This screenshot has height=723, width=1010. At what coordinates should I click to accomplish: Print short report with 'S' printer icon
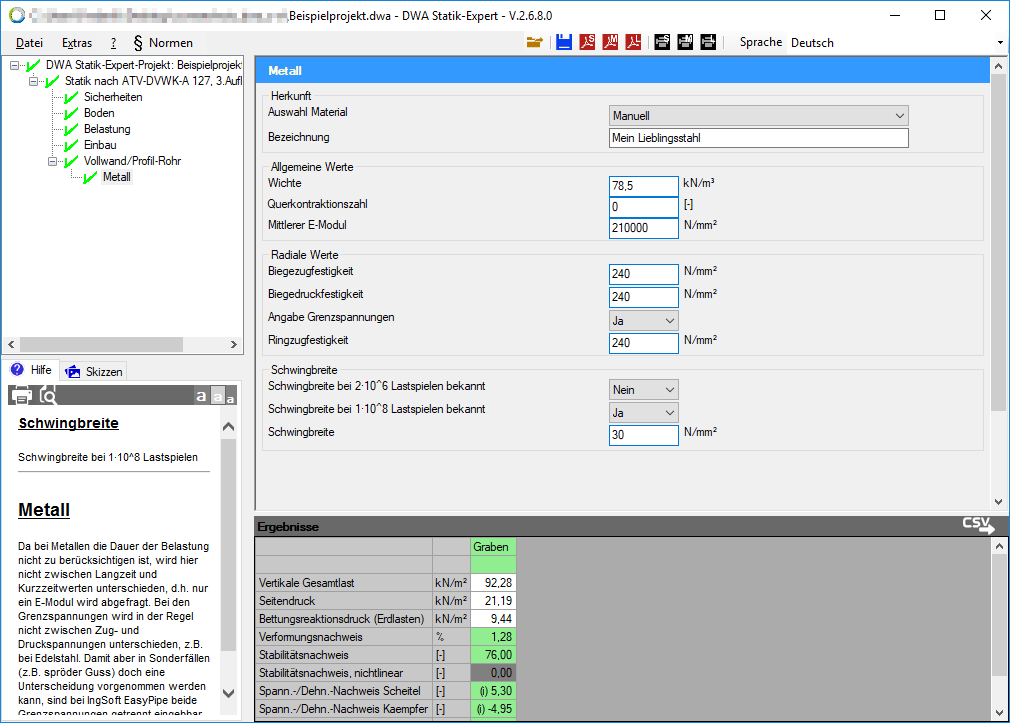point(662,42)
